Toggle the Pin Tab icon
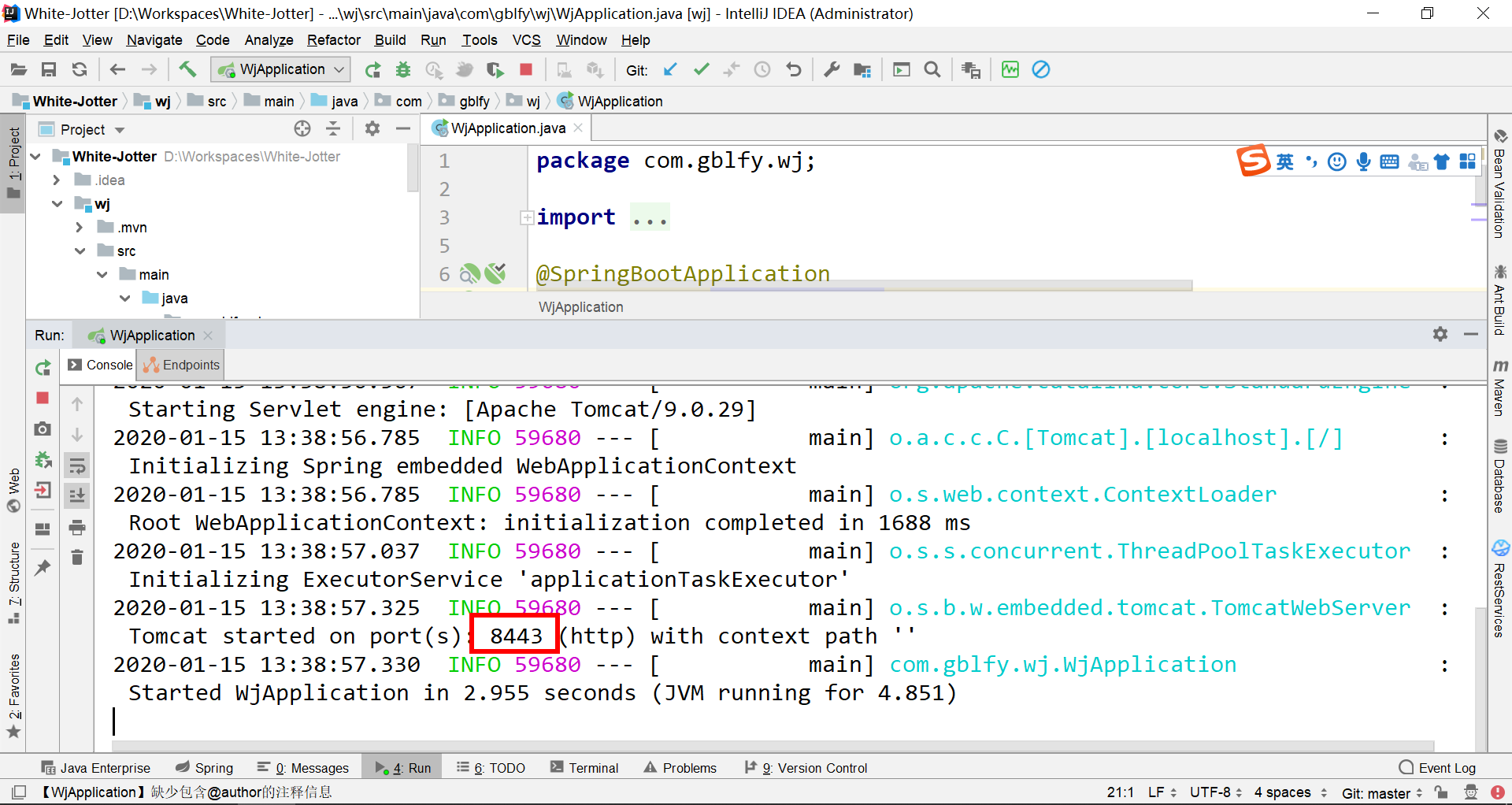The image size is (1512, 805). pyautogui.click(x=43, y=567)
